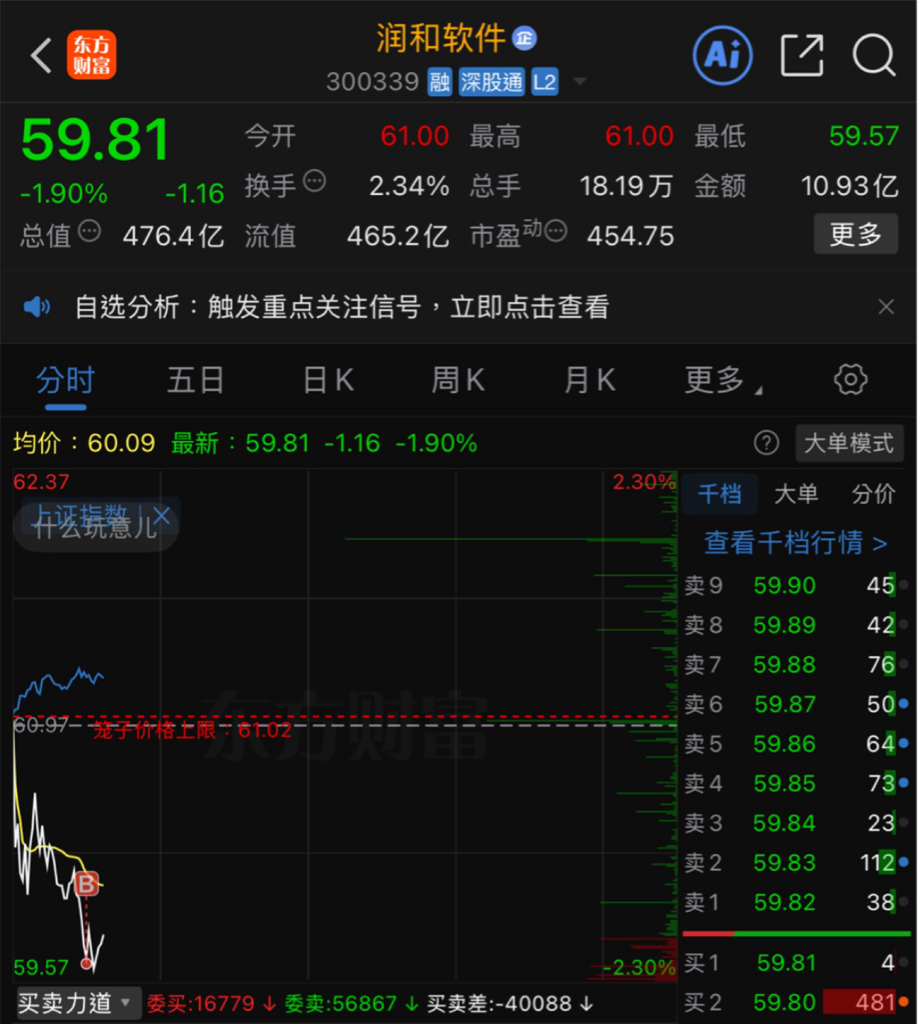918x1024 pixels.
Task: Select the 卖5 order row 59.86
Action: (796, 744)
